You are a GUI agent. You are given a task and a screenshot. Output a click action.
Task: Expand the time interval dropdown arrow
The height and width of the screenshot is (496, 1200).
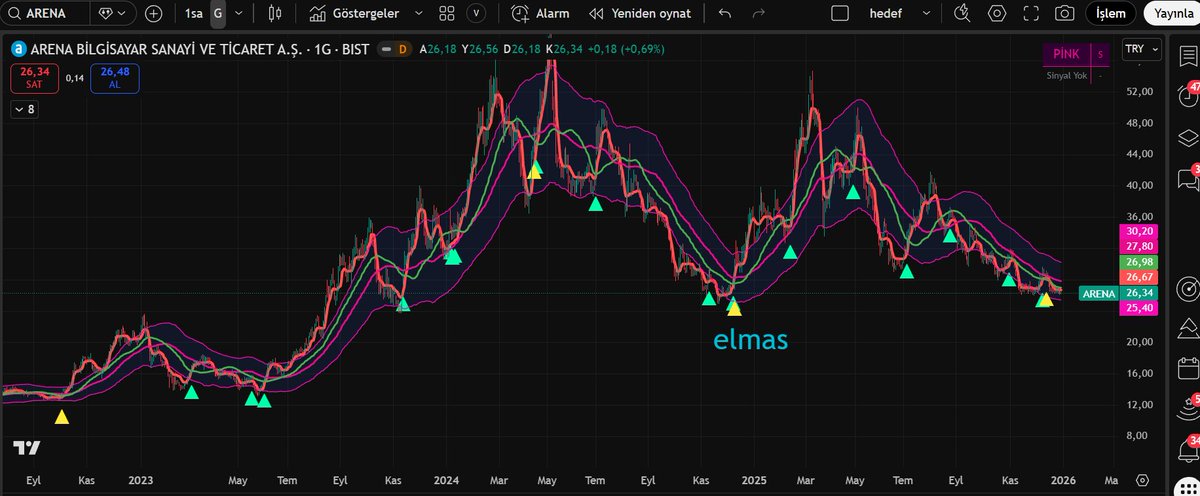click(238, 13)
